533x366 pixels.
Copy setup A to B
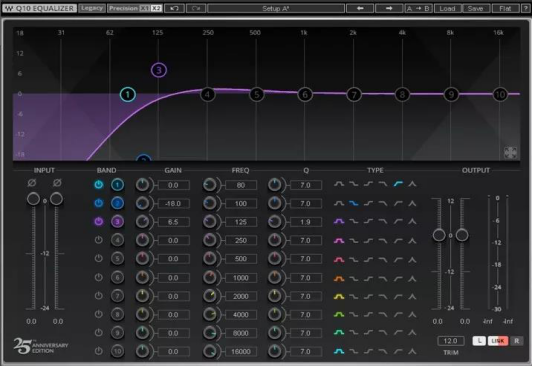[x=418, y=8]
